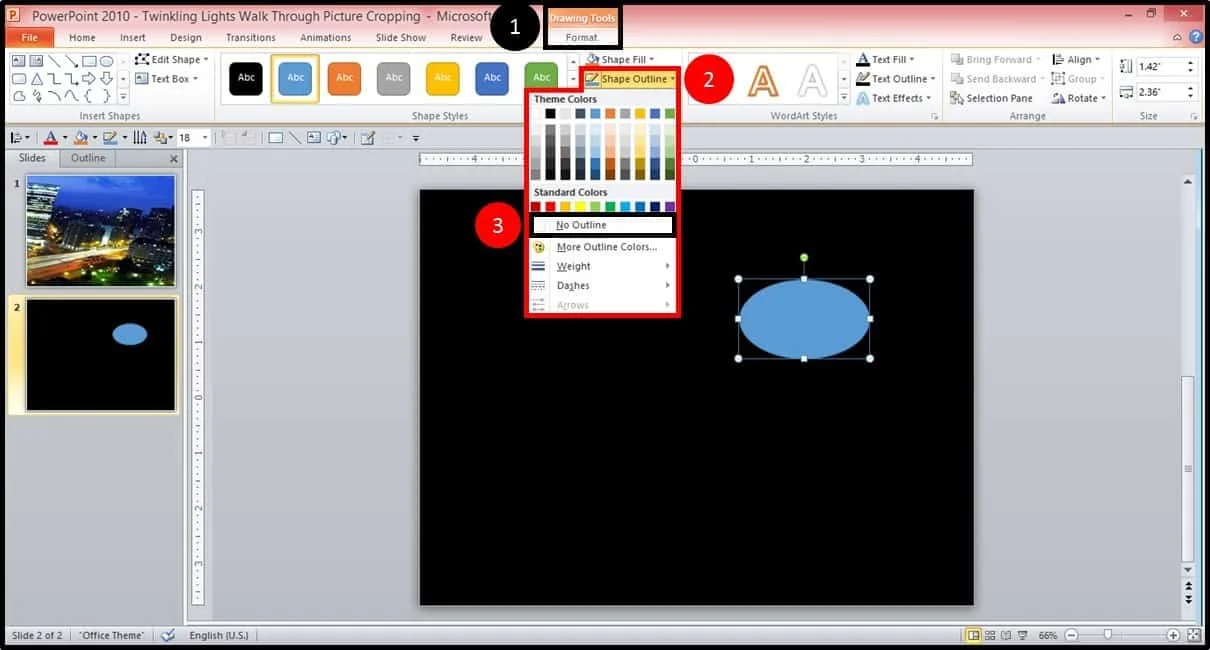Viewport: 1210px width, 650px height.
Task: Pick the right arrow shape in gallery
Action: pyautogui.click(x=89, y=78)
